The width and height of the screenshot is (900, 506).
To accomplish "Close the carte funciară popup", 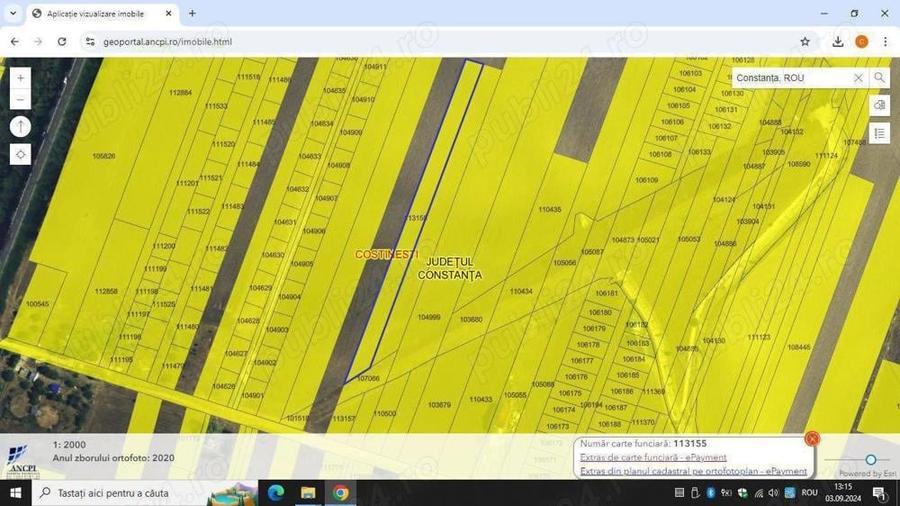I will (x=812, y=439).
